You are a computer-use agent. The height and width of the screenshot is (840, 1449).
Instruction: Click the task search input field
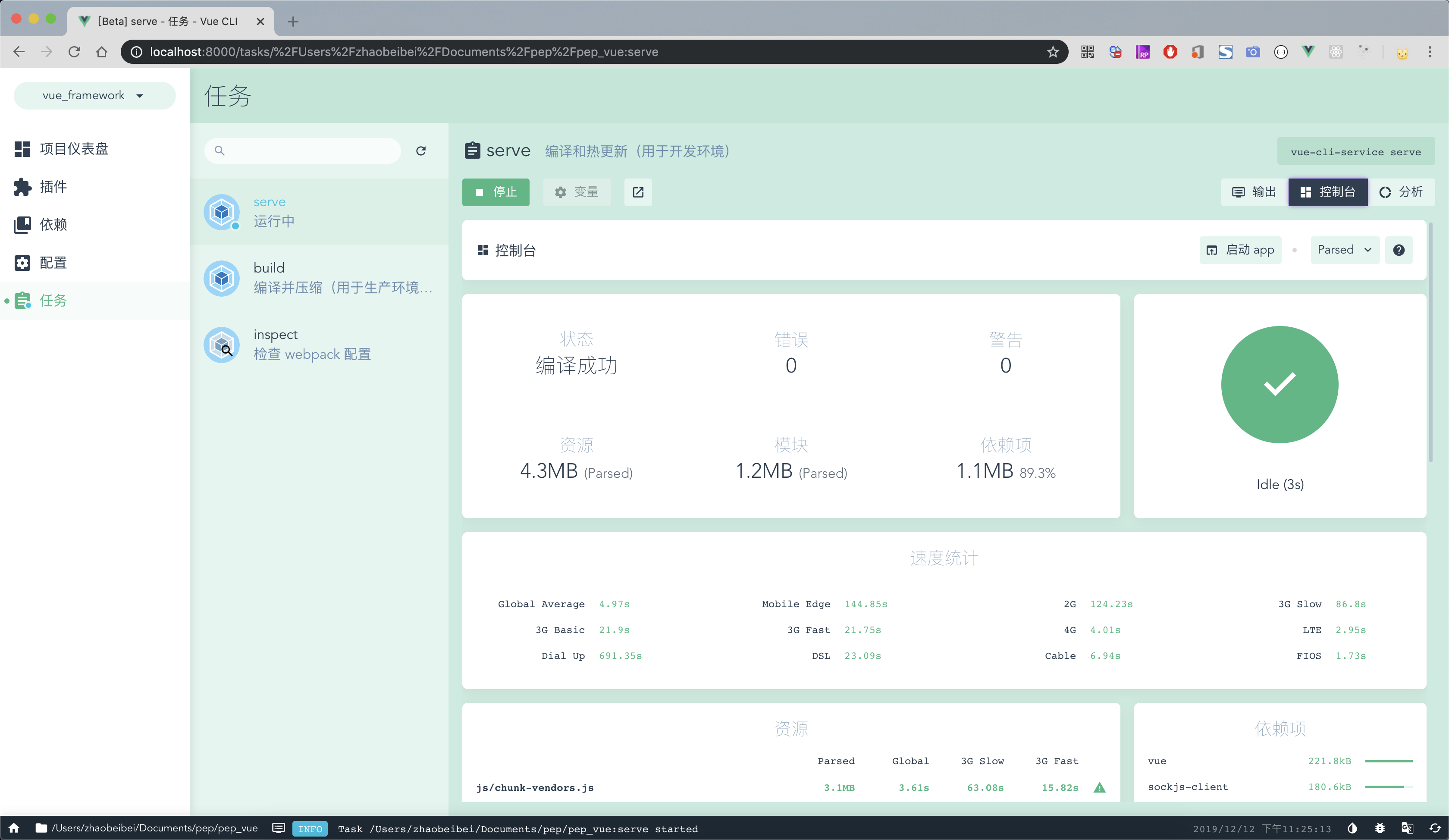(302, 150)
